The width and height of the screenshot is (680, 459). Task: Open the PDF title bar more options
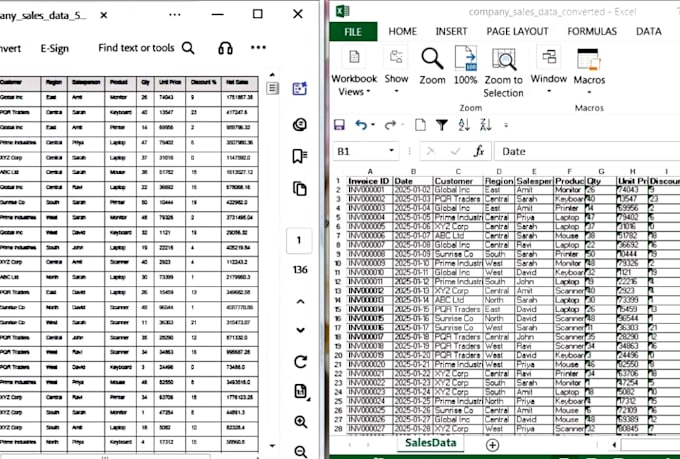click(174, 15)
